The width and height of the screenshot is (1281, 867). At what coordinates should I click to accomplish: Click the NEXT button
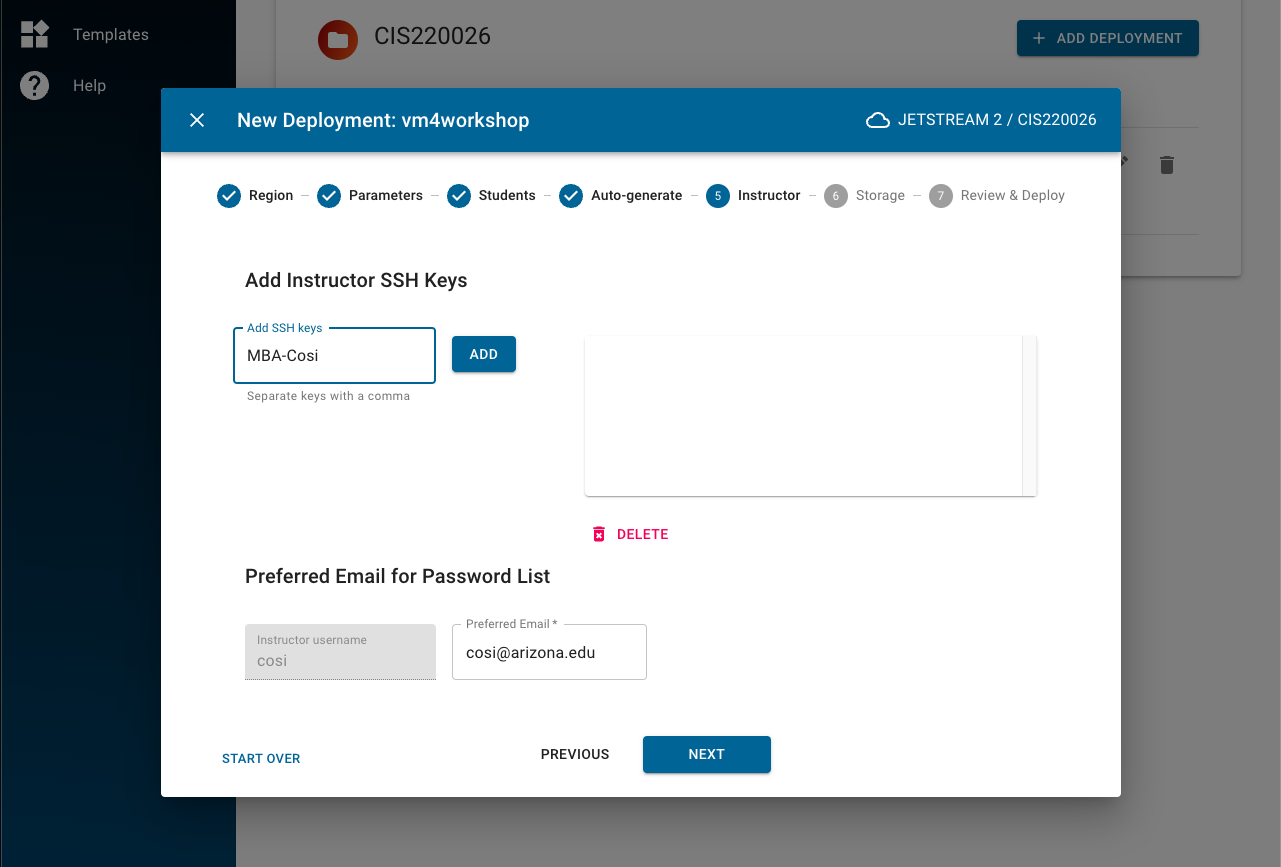(x=706, y=754)
